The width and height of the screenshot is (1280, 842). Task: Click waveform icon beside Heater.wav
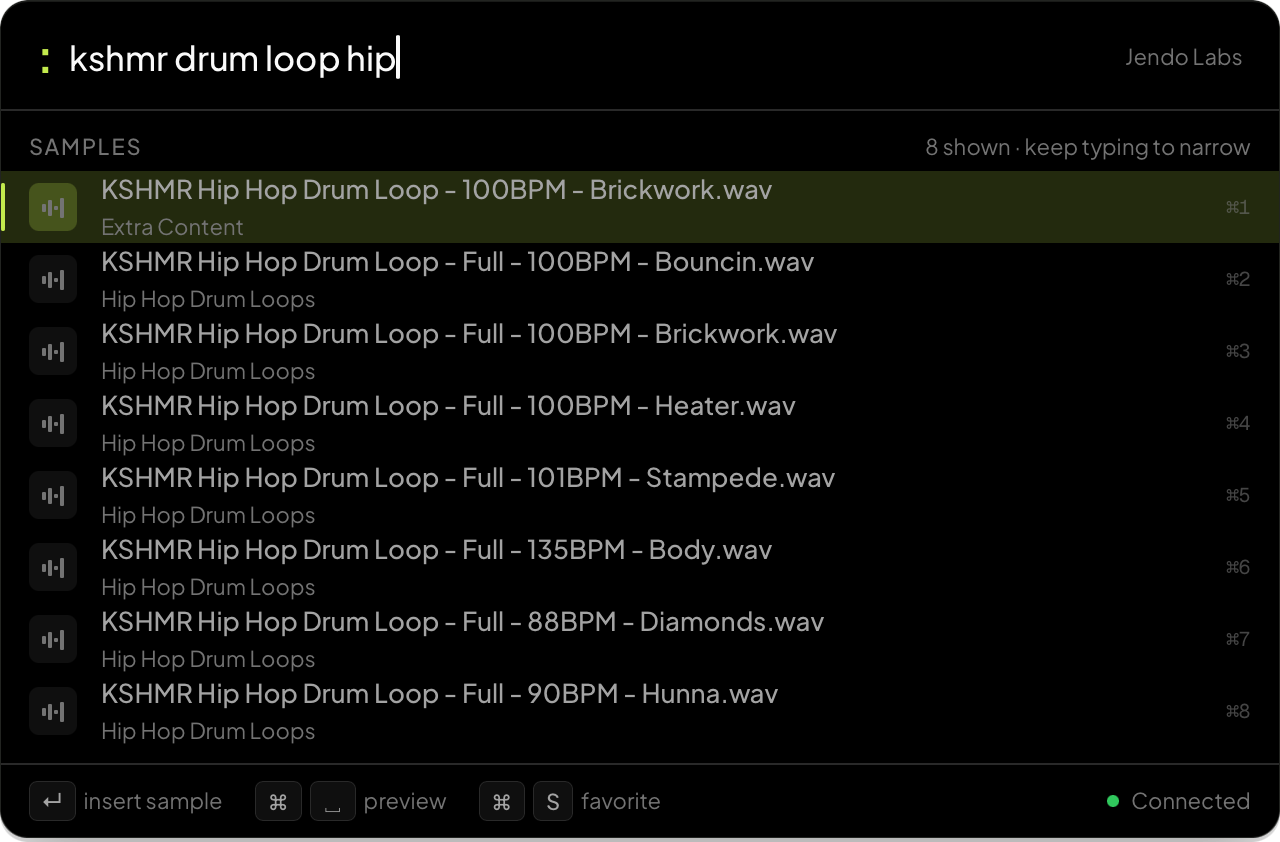(x=53, y=423)
